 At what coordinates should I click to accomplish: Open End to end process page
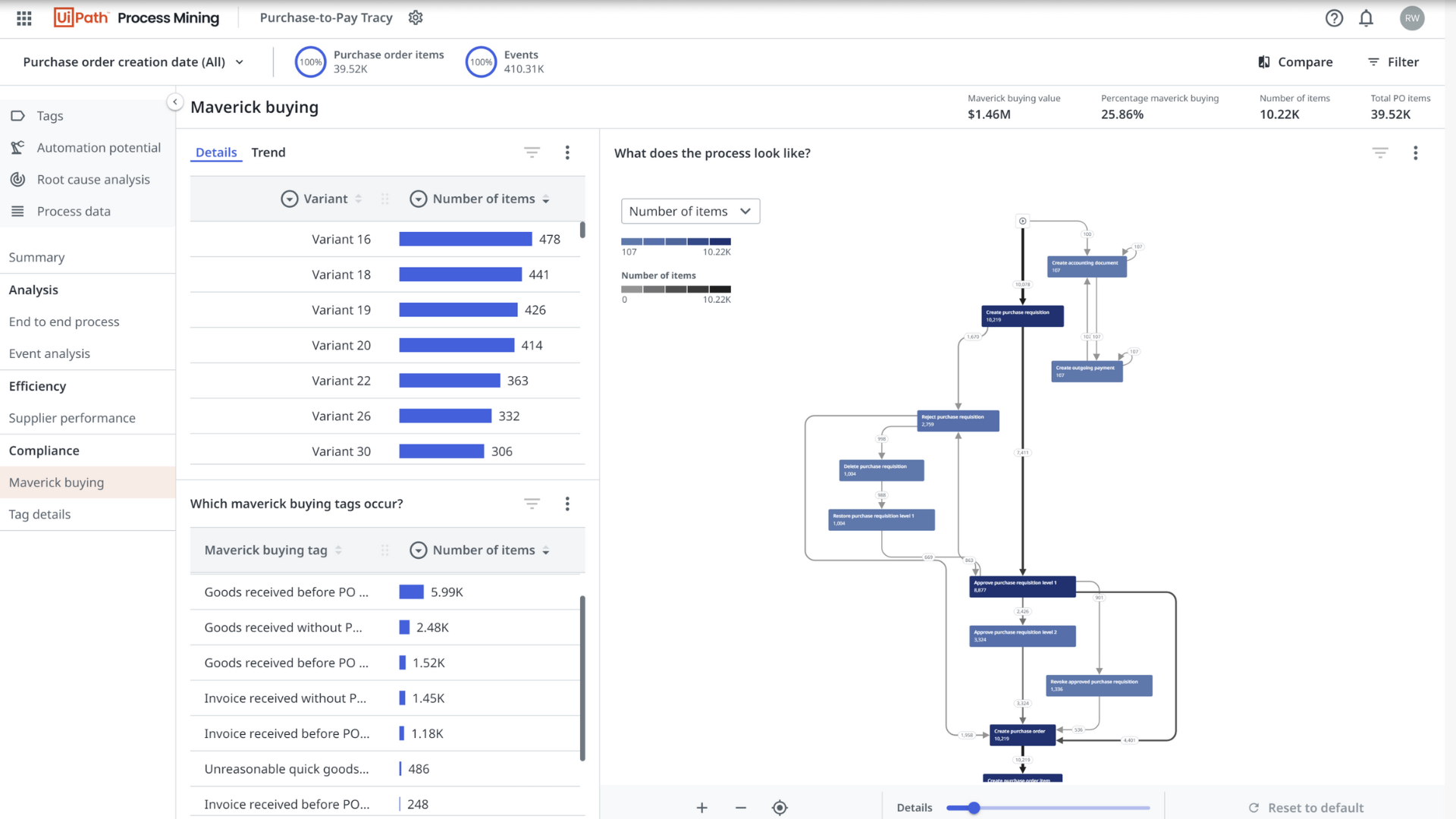click(64, 322)
